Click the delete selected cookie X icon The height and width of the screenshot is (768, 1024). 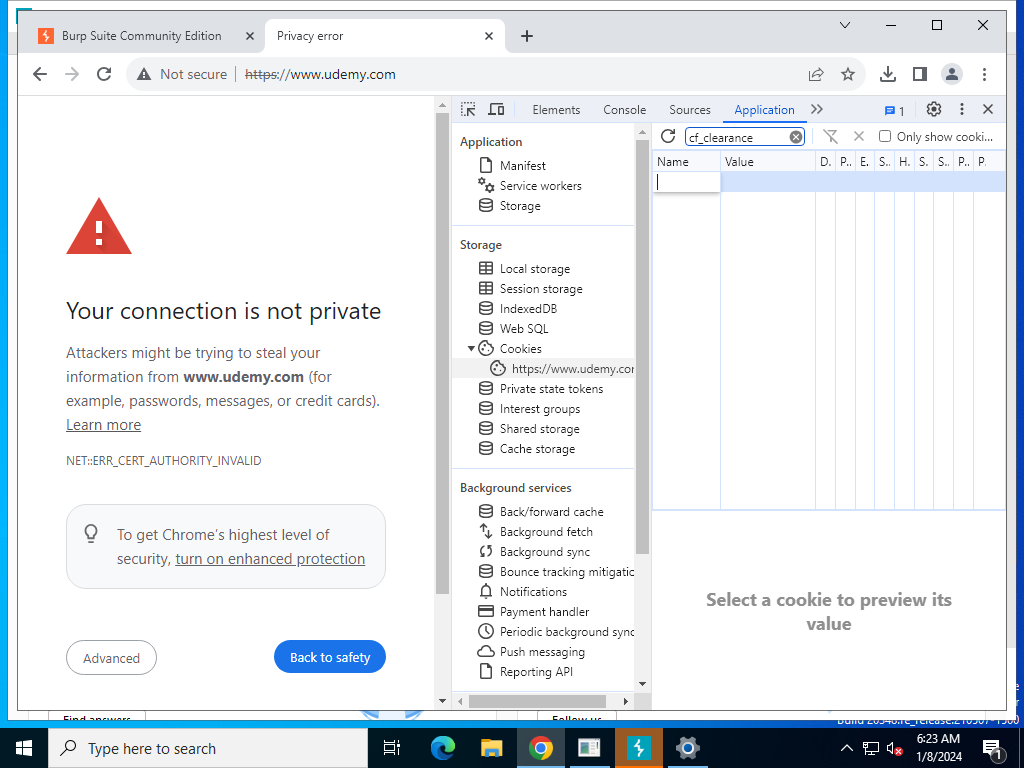click(x=859, y=136)
